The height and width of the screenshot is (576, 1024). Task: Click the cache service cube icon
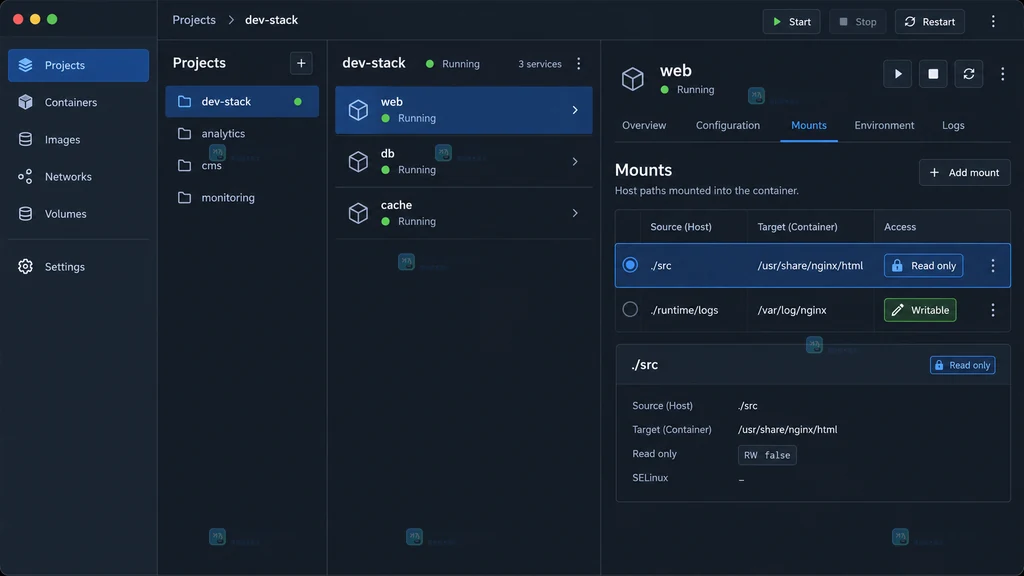point(358,213)
